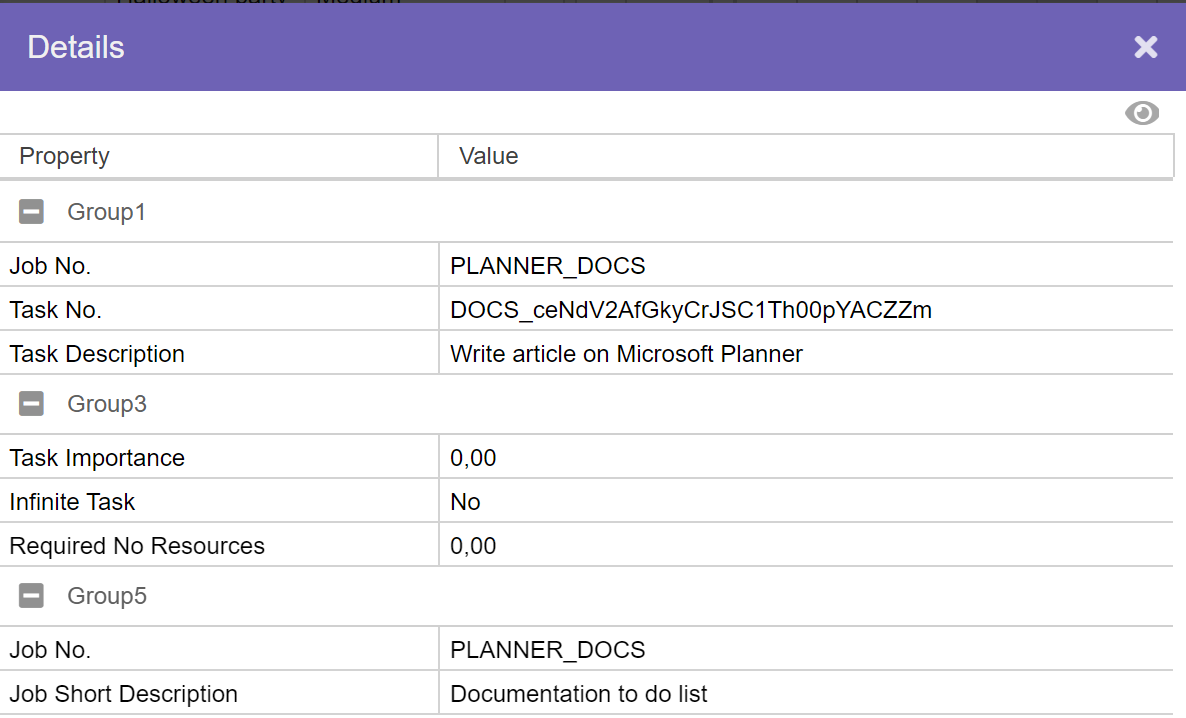The height and width of the screenshot is (718, 1186).
Task: Close the Details dialog with the X
Action: 1145,47
